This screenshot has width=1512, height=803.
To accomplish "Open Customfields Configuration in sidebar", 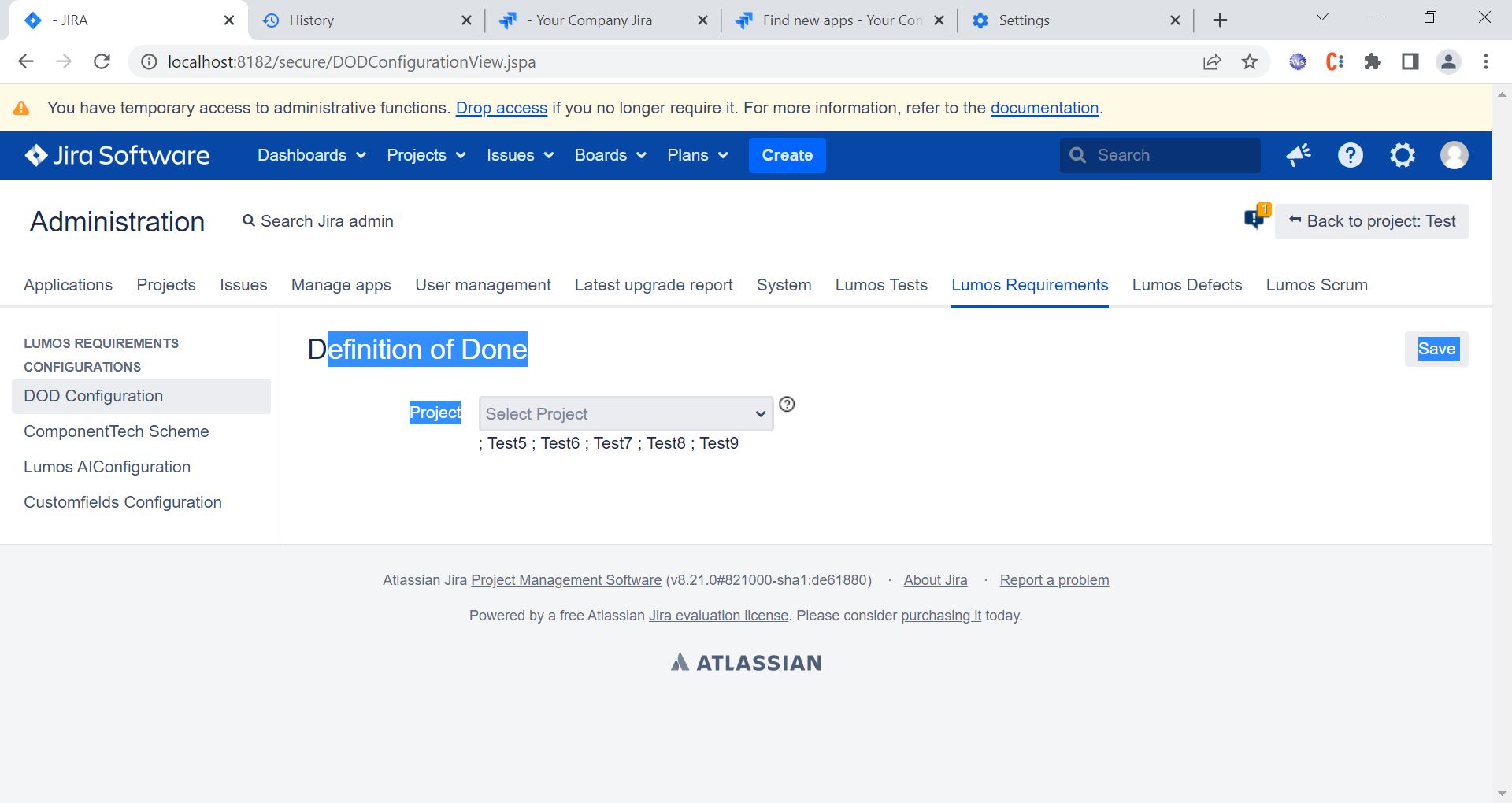I will [123, 502].
